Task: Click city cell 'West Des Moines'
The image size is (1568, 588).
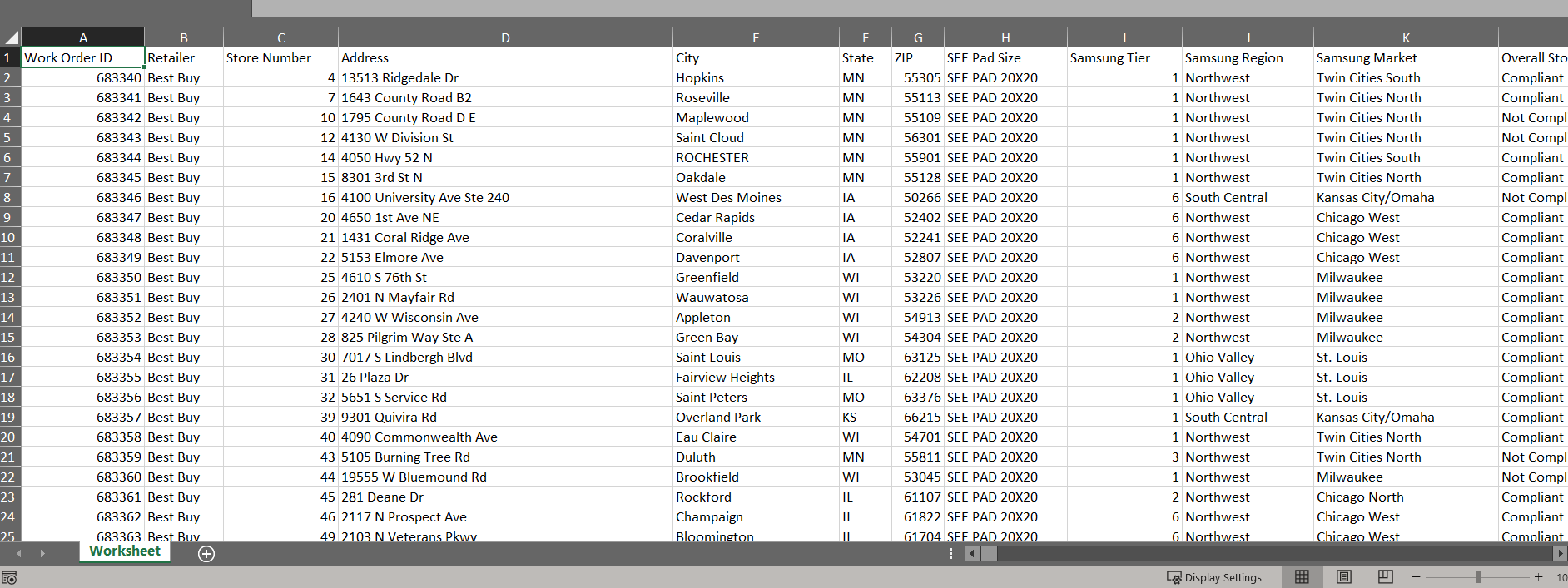Action: coord(756,197)
